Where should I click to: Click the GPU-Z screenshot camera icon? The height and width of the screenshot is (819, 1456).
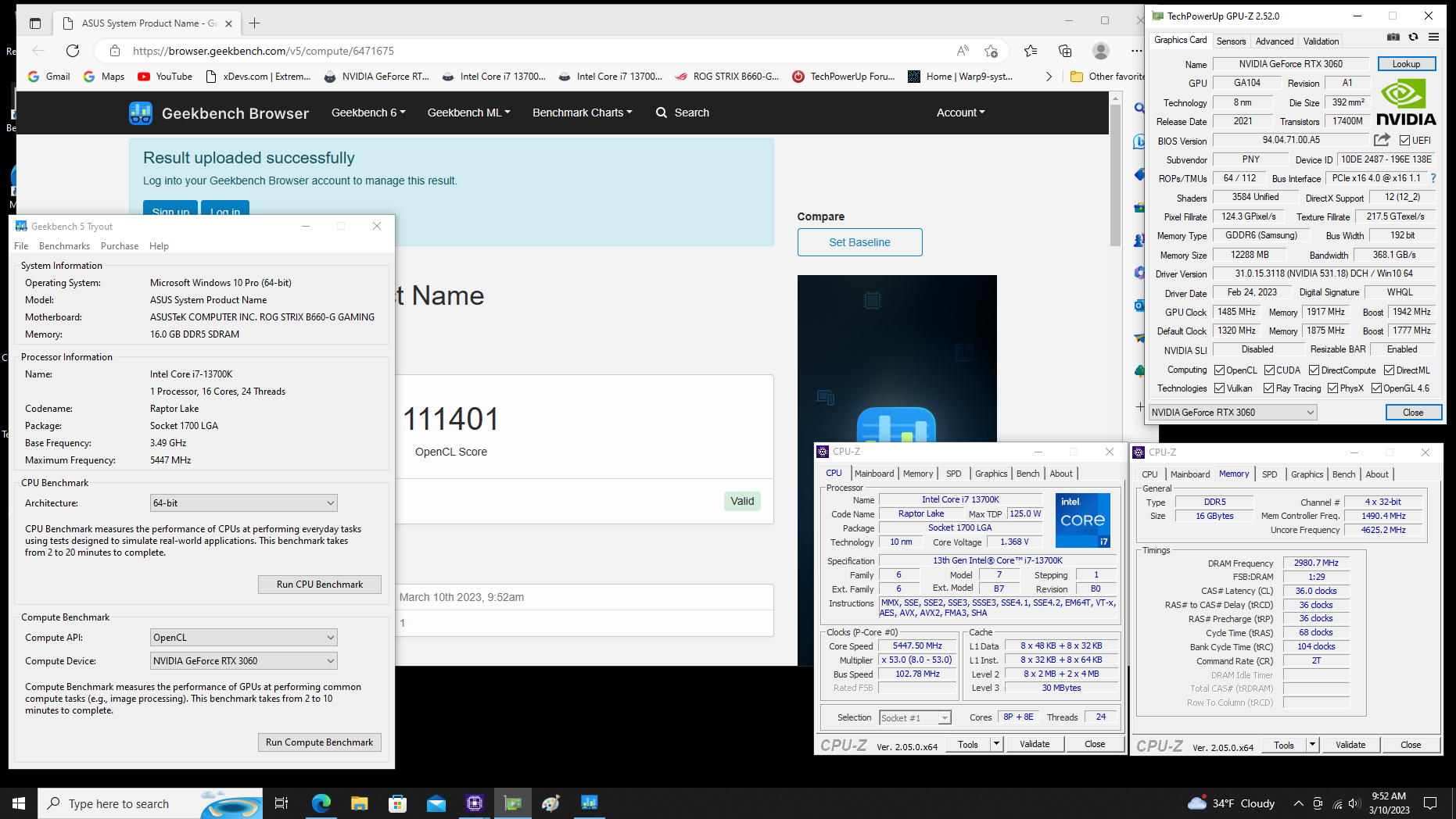(x=1393, y=37)
